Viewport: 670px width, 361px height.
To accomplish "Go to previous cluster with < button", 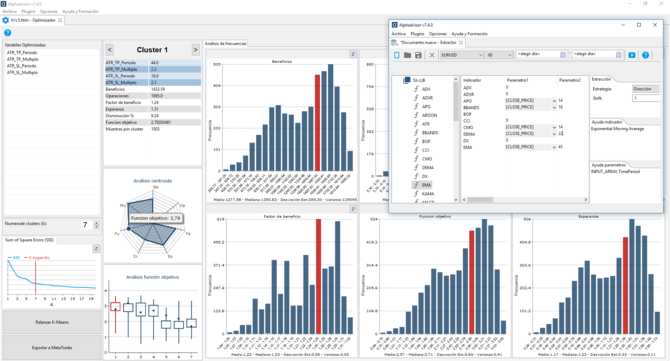I will click(x=109, y=50).
